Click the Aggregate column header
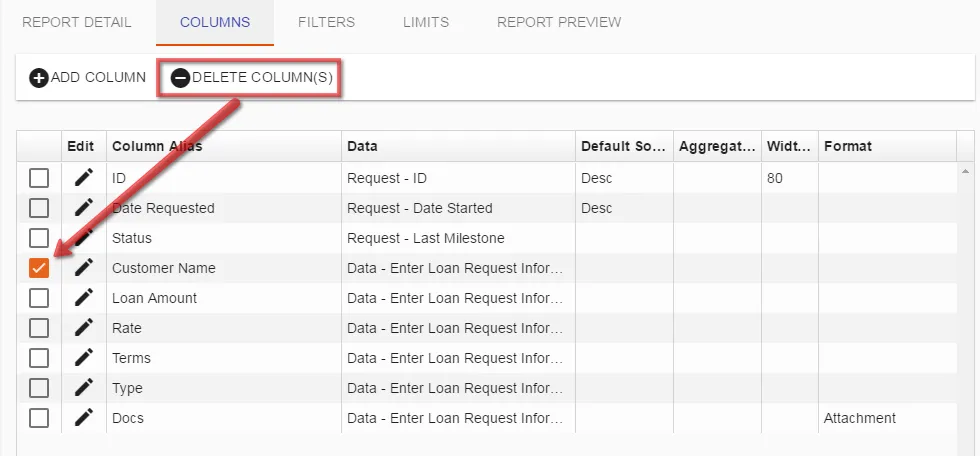The image size is (980, 456). (718, 146)
